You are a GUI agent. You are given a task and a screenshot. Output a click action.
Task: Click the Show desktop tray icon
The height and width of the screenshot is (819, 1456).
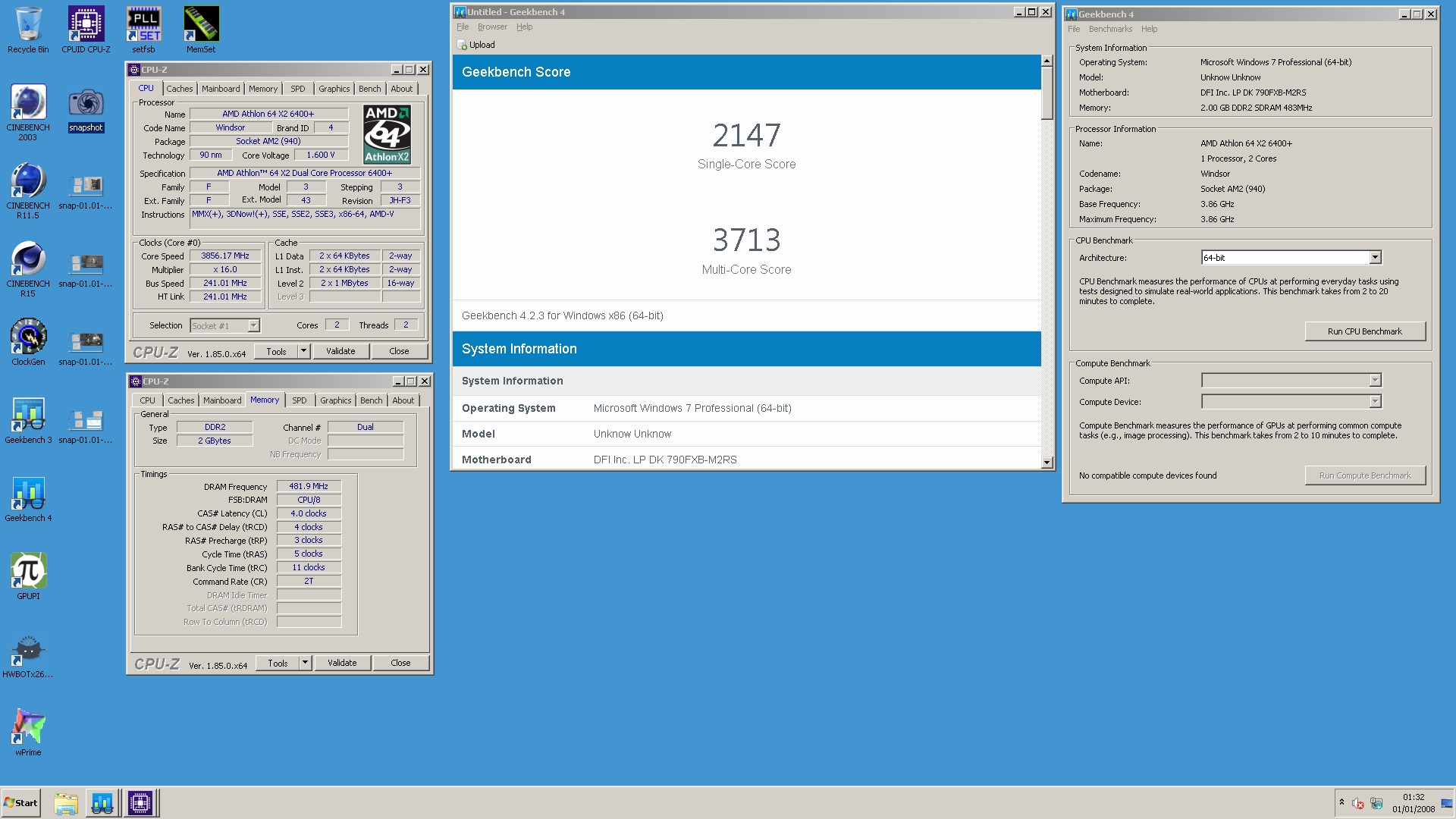click(1446, 803)
